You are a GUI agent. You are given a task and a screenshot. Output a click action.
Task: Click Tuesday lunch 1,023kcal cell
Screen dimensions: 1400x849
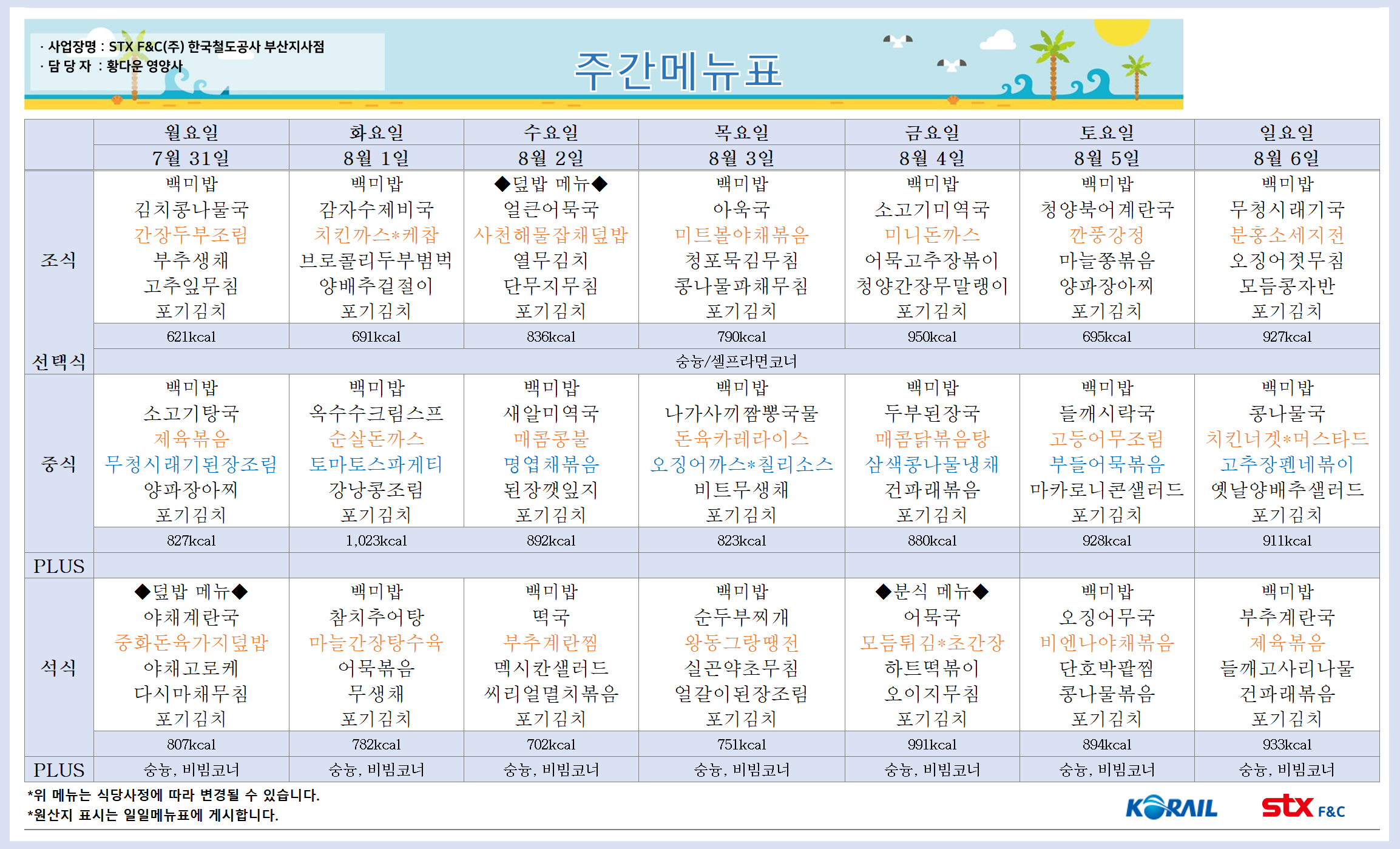[x=376, y=540]
